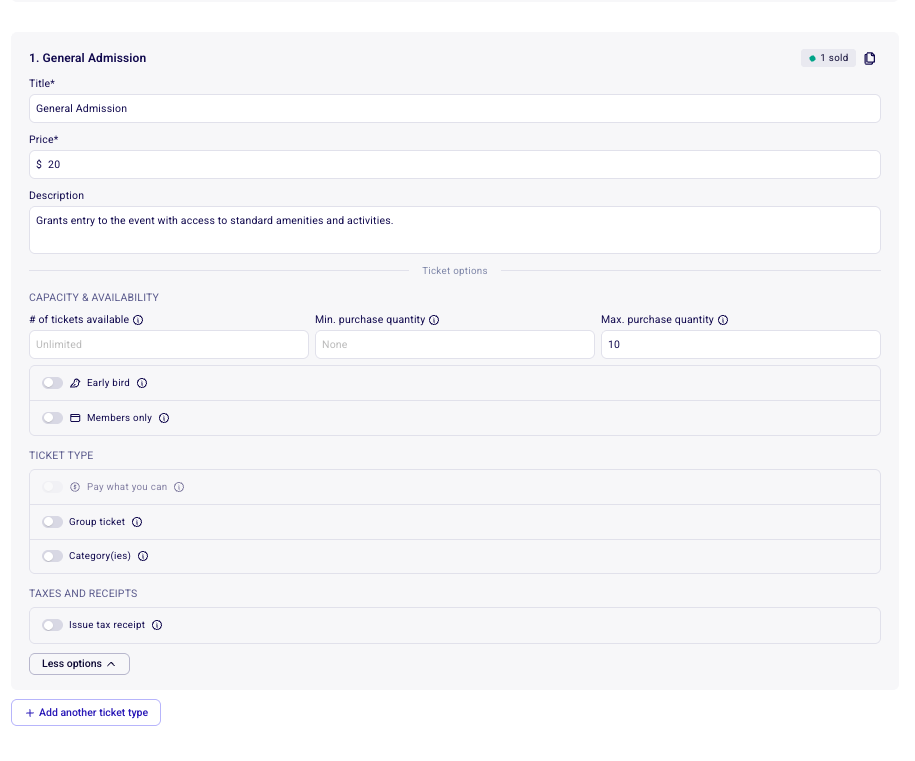Click the Early bird bird icon

75,383
